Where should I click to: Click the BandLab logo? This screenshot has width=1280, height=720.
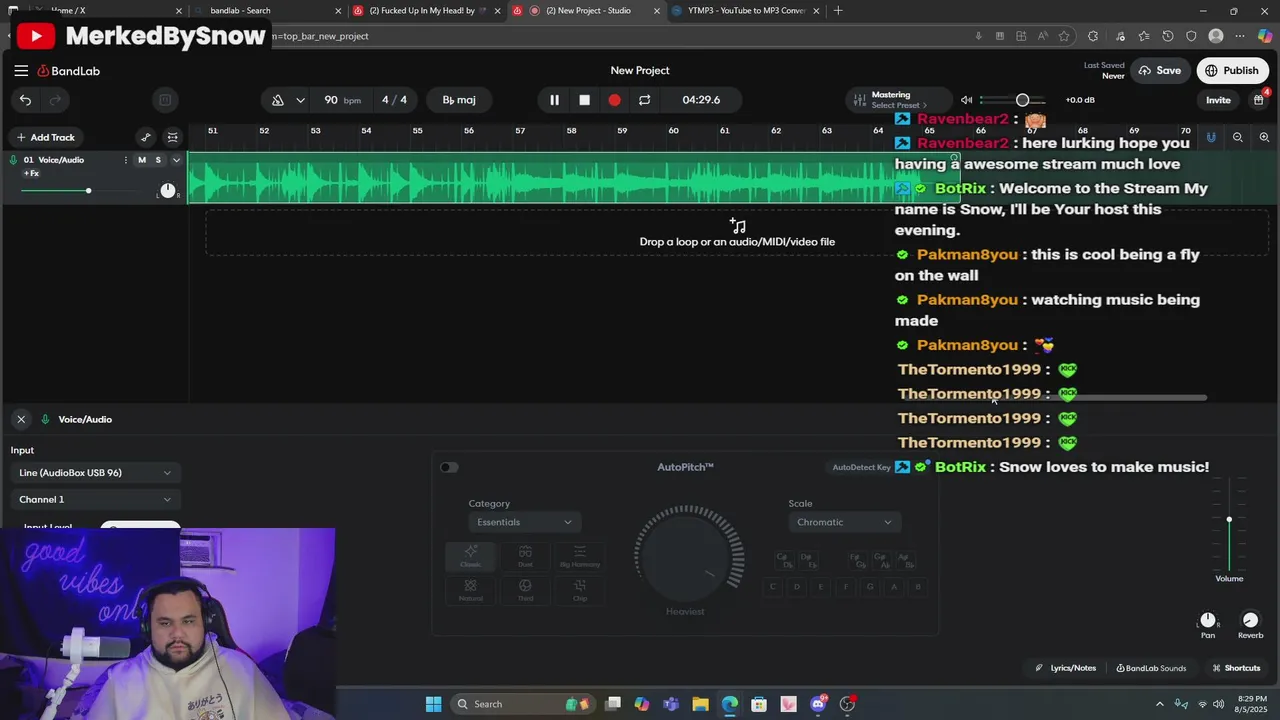tap(69, 71)
